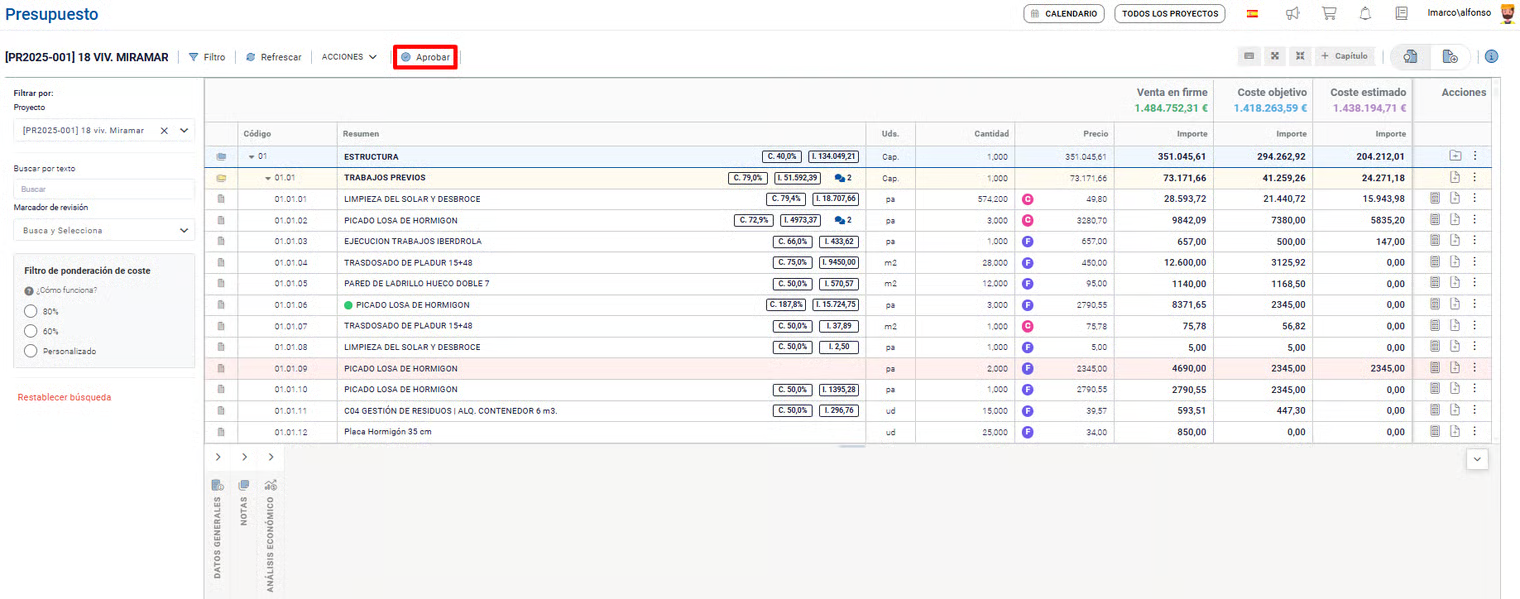
Task: Open the ACCIONES menu
Action: coord(349,57)
